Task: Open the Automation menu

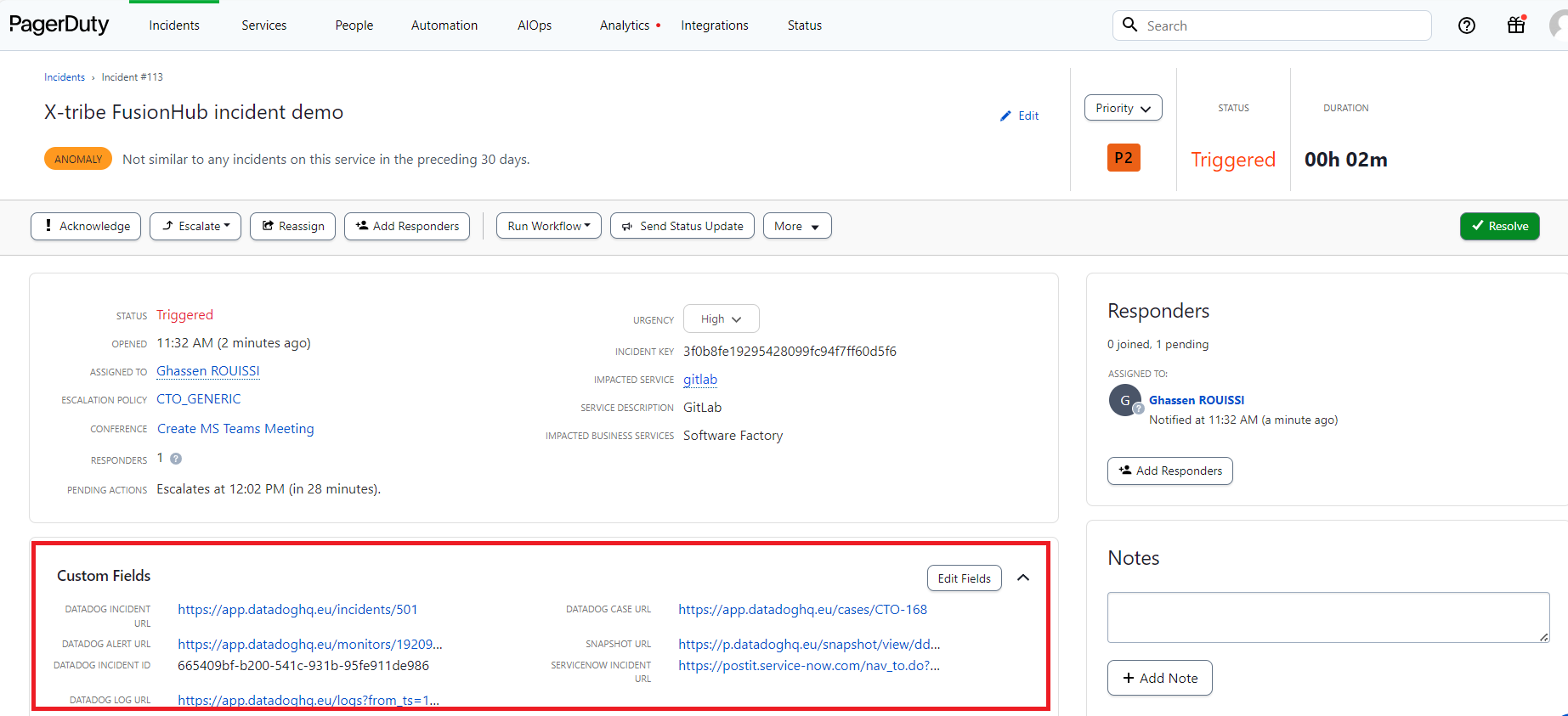Action: [444, 25]
